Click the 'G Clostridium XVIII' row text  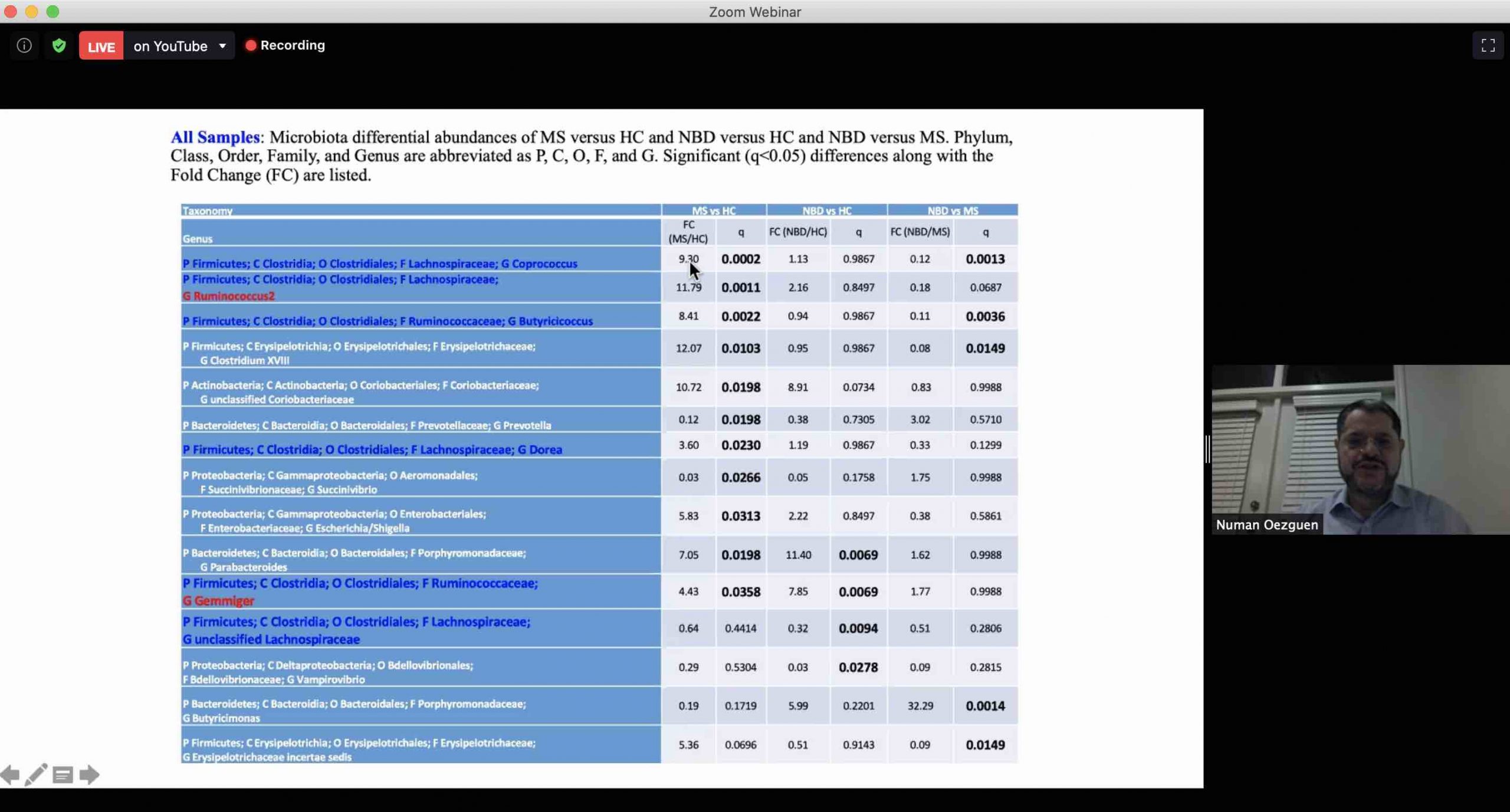(245, 360)
